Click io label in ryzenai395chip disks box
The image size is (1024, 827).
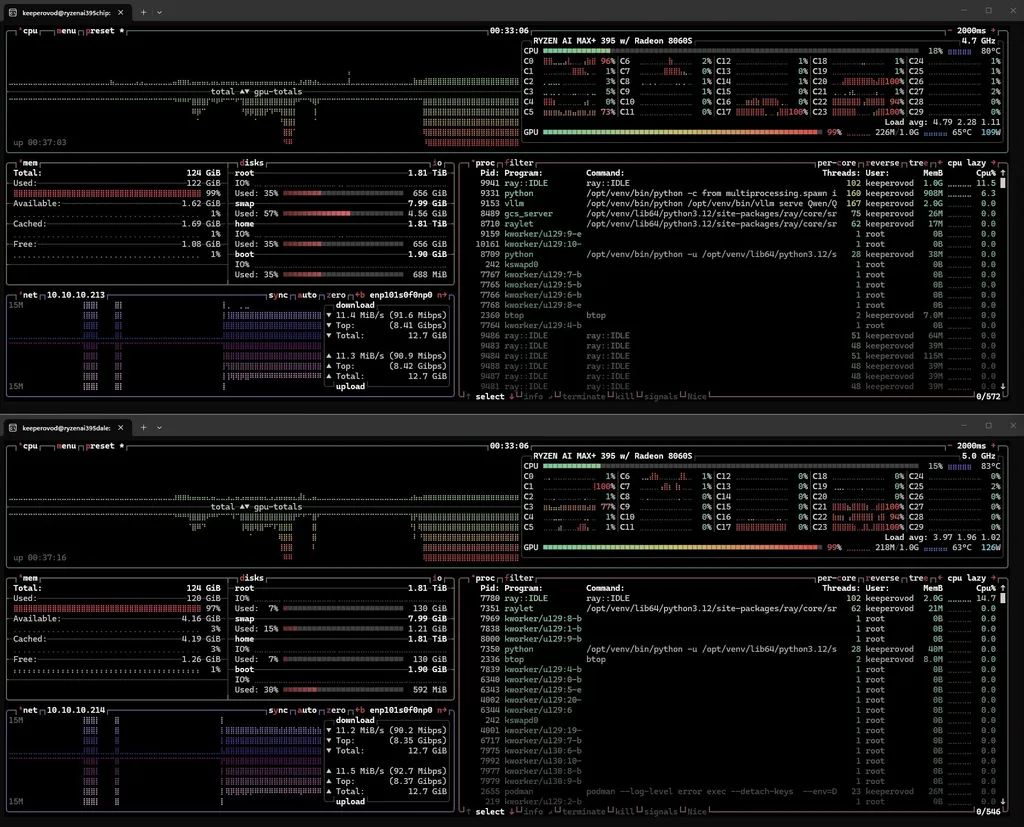coord(437,163)
